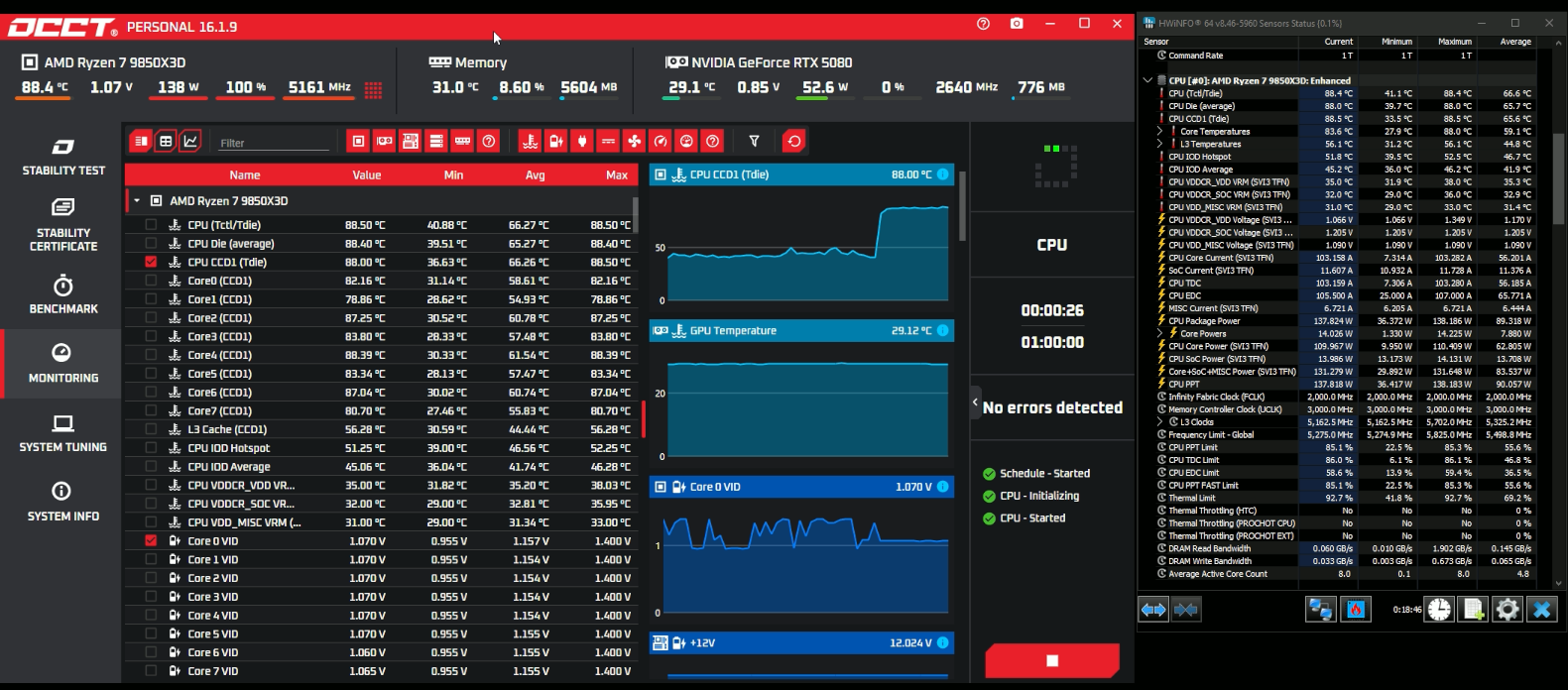Image resolution: width=1568 pixels, height=690 pixels.
Task: Open the Benchmark section
Action: click(x=62, y=295)
